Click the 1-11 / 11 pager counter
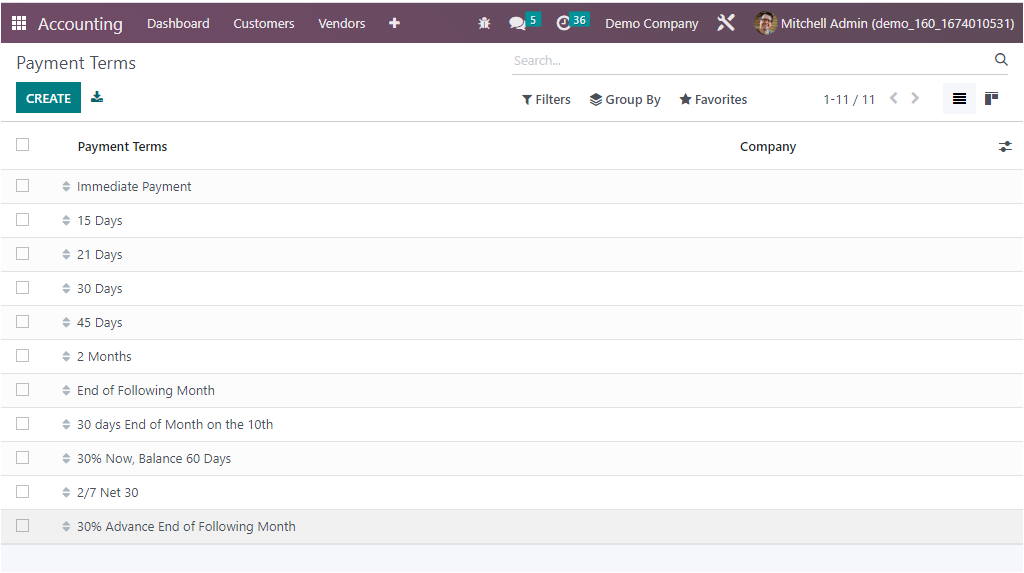The image size is (1024, 573). click(848, 99)
